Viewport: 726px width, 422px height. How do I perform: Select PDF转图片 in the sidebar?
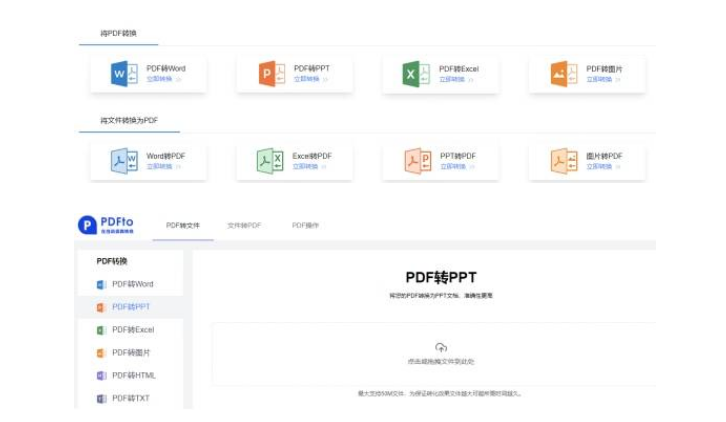click(131, 353)
